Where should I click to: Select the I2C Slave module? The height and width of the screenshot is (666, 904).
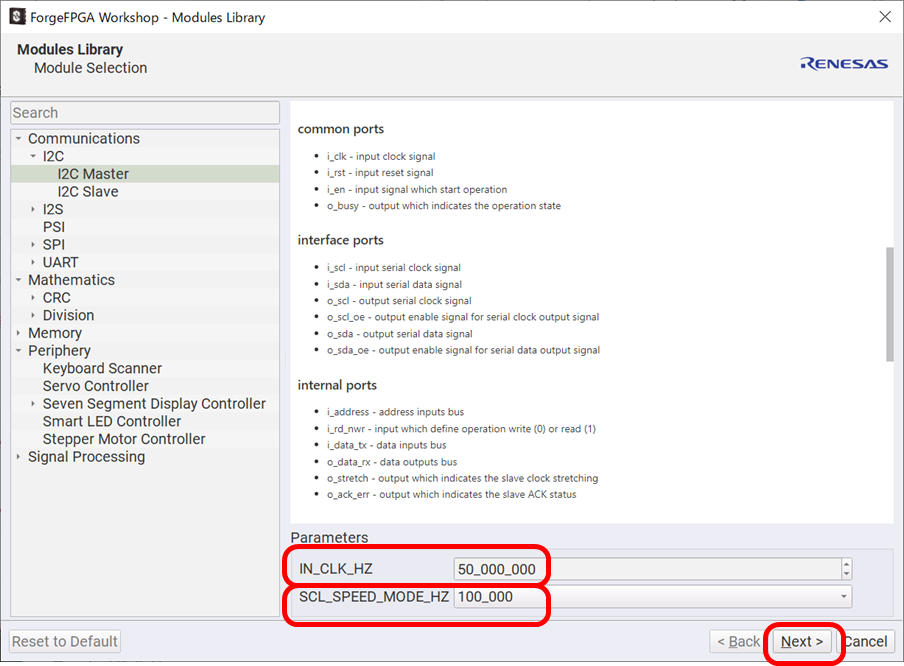87,192
